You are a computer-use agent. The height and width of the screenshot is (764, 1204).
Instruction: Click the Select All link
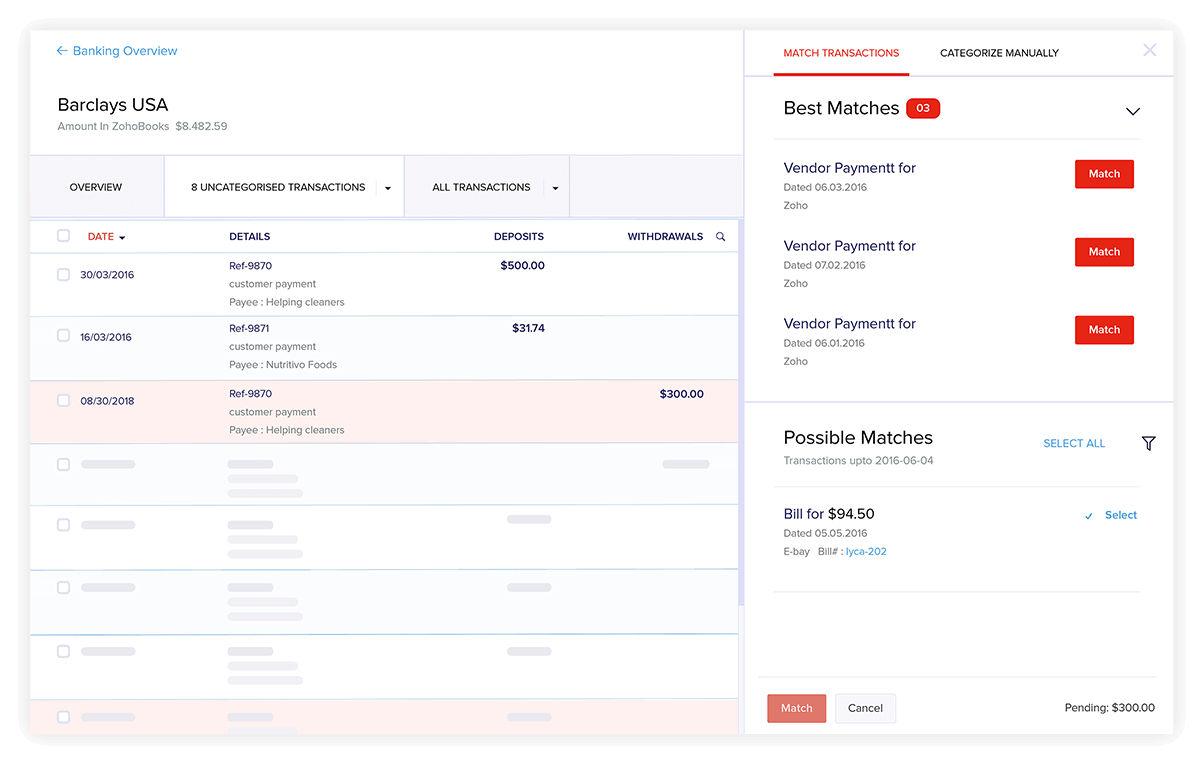coord(1074,443)
